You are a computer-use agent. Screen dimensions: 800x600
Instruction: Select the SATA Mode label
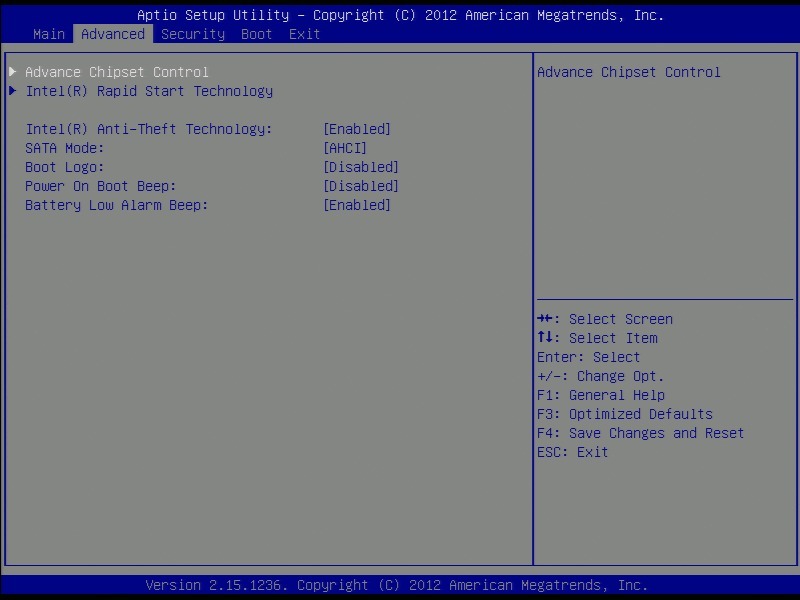point(65,148)
